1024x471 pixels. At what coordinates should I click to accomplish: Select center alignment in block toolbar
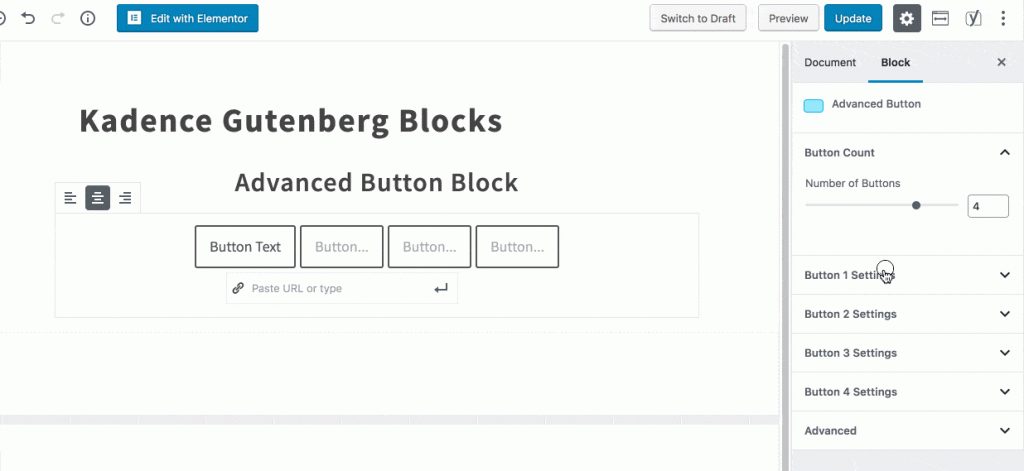[x=98, y=198]
